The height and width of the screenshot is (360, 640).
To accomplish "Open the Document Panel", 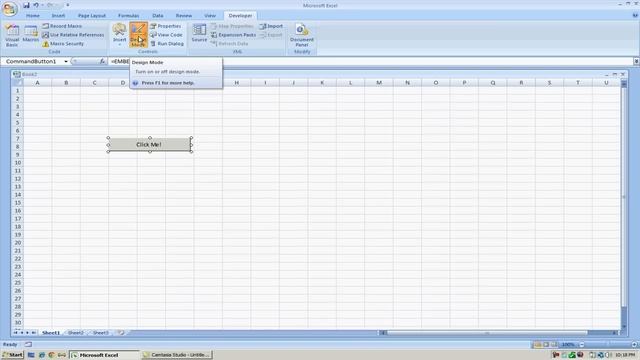I will (x=302, y=35).
